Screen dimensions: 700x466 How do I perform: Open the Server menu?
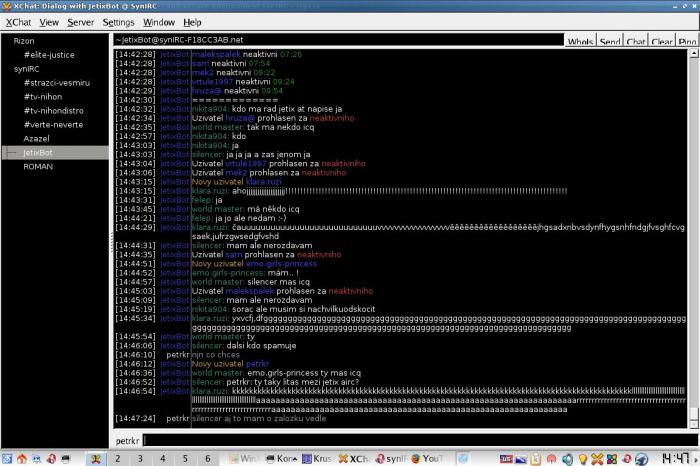[80, 22]
